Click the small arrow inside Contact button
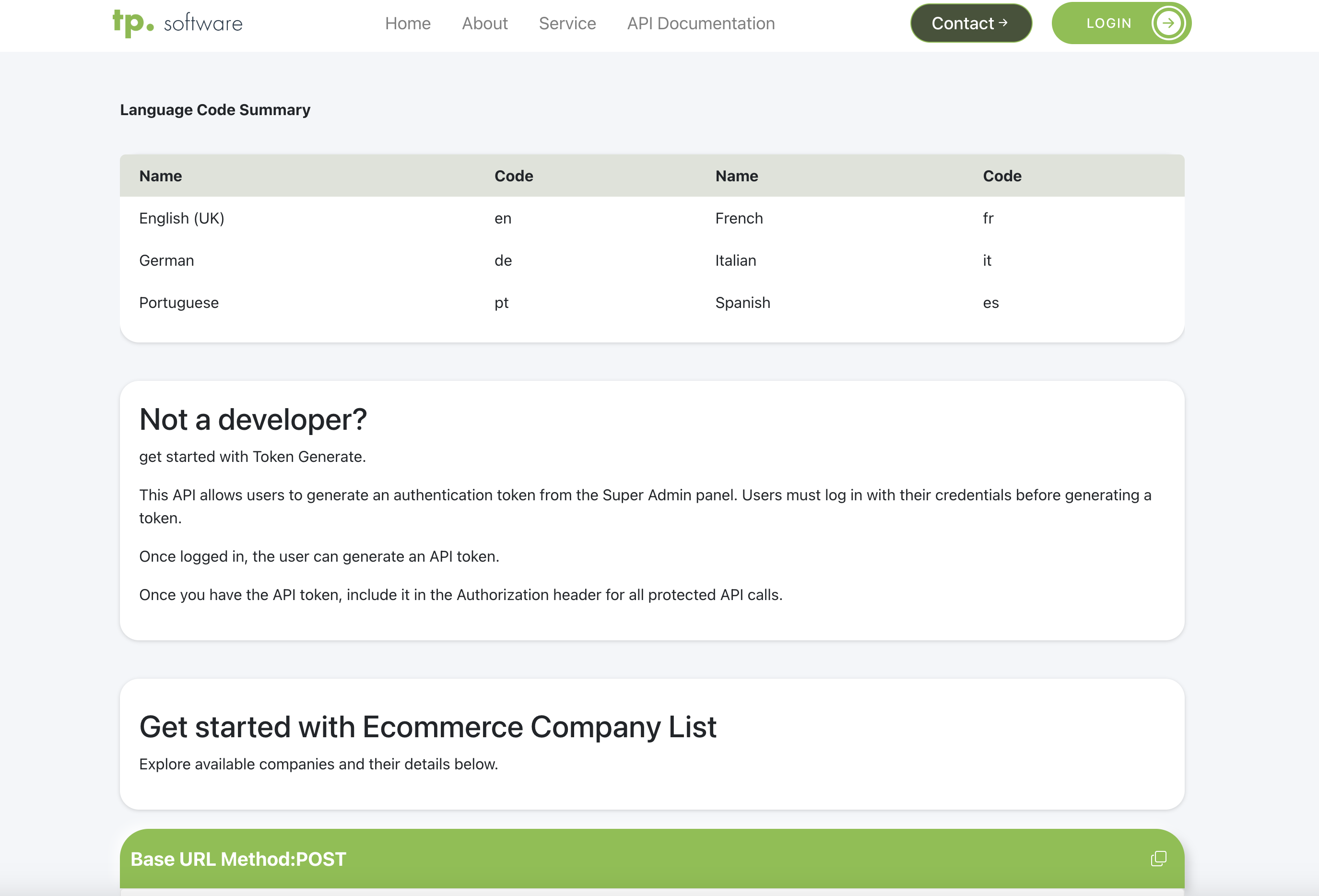Viewport: 1319px width, 896px height. click(x=1003, y=23)
